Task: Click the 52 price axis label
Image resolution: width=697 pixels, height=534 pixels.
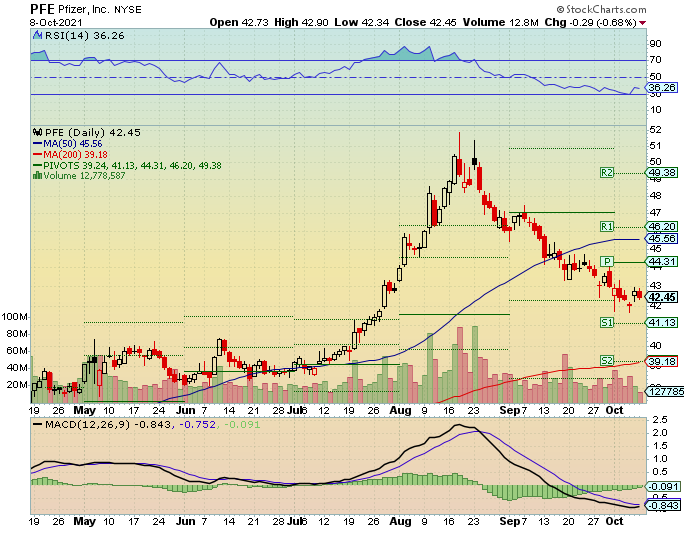Action: pos(656,129)
